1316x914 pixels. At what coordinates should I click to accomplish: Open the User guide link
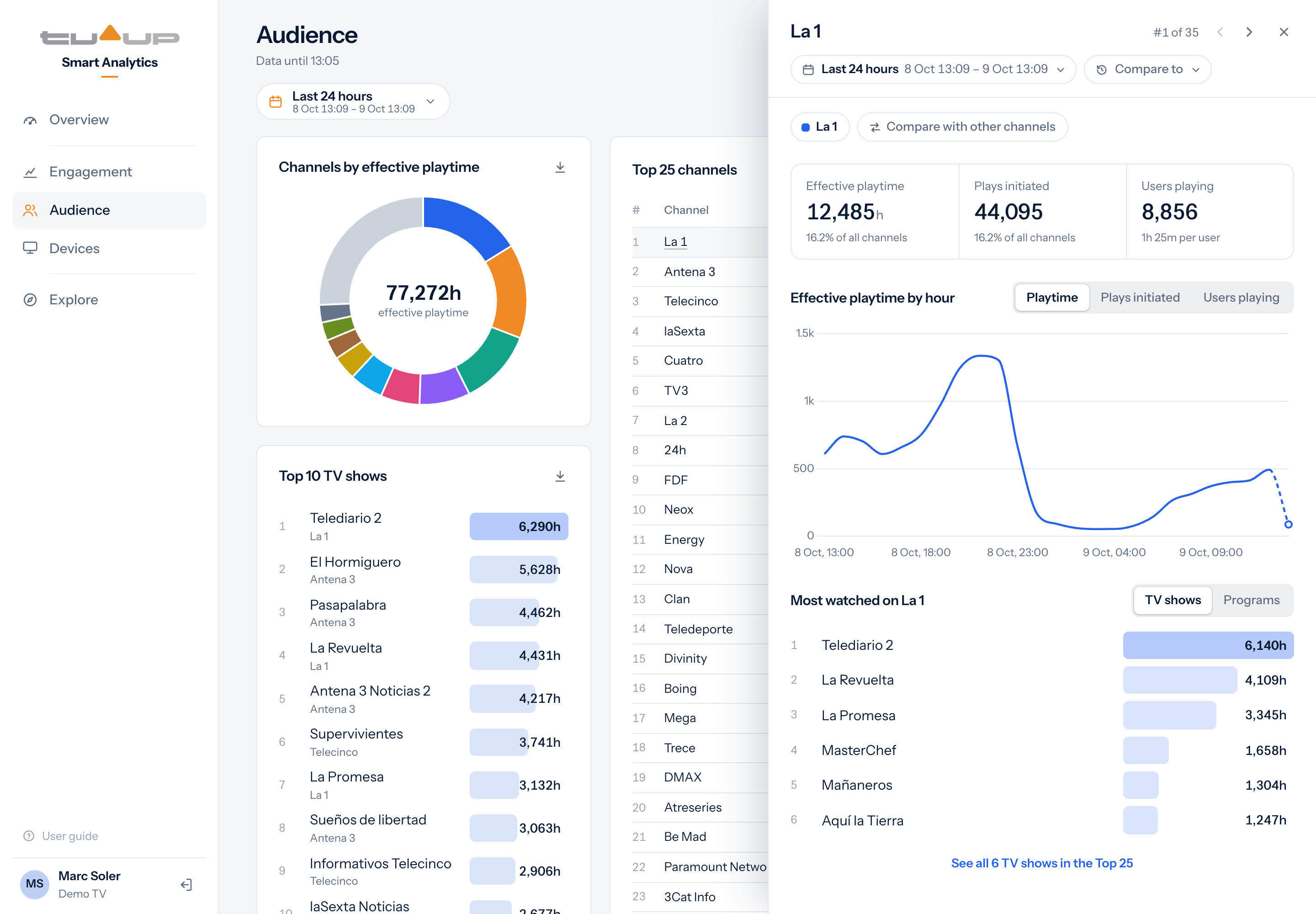[x=61, y=836]
